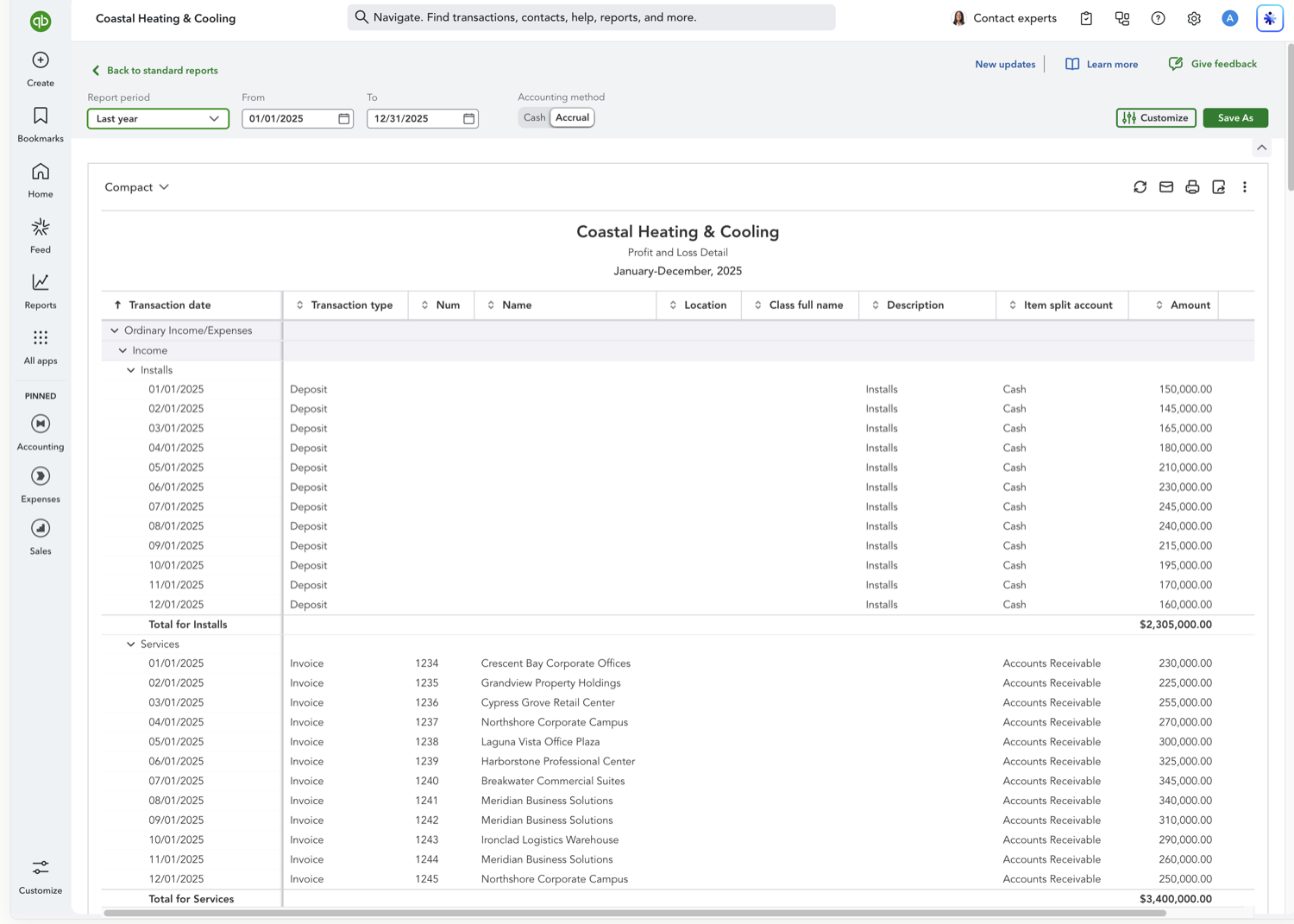Go to Home in sidebar
Screen dimensions: 1294x924
(41, 180)
